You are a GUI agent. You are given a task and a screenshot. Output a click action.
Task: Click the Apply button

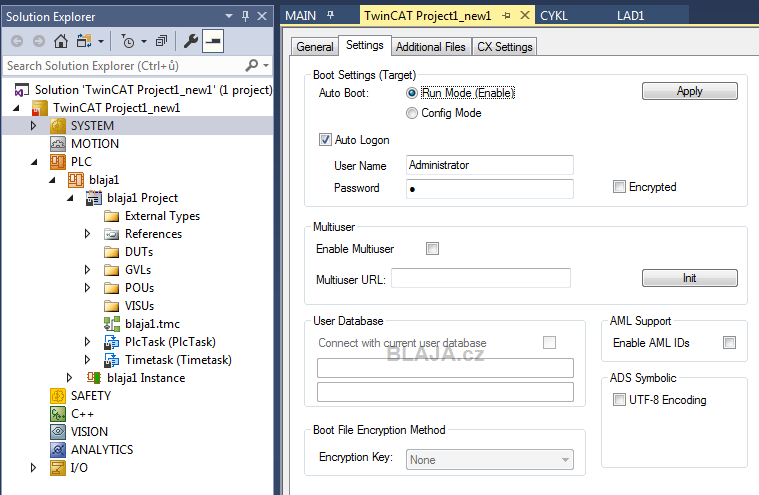[x=690, y=91]
